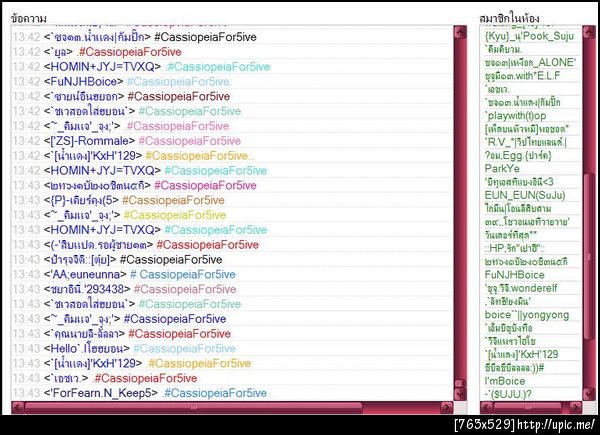Click the message pane vertical scrollbar thumb
Image resolution: width=600 pixels, height=435 pixels.
460,383
